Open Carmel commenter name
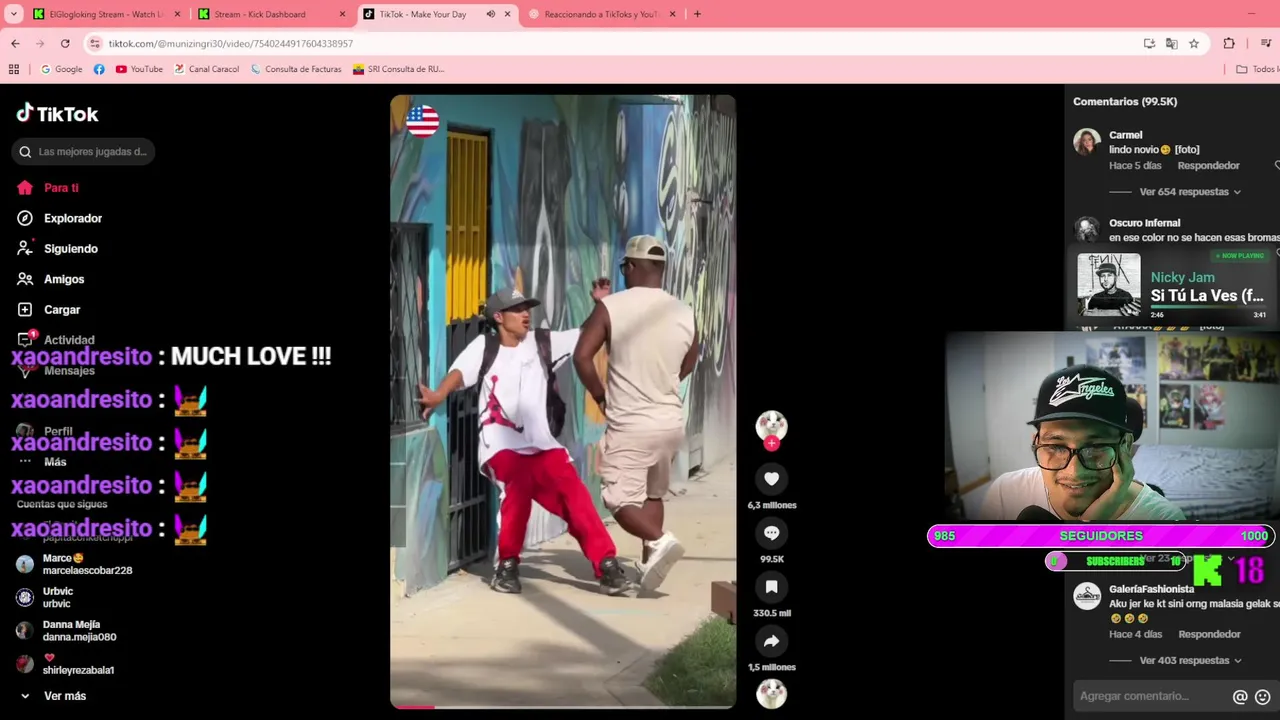 tap(1125, 135)
